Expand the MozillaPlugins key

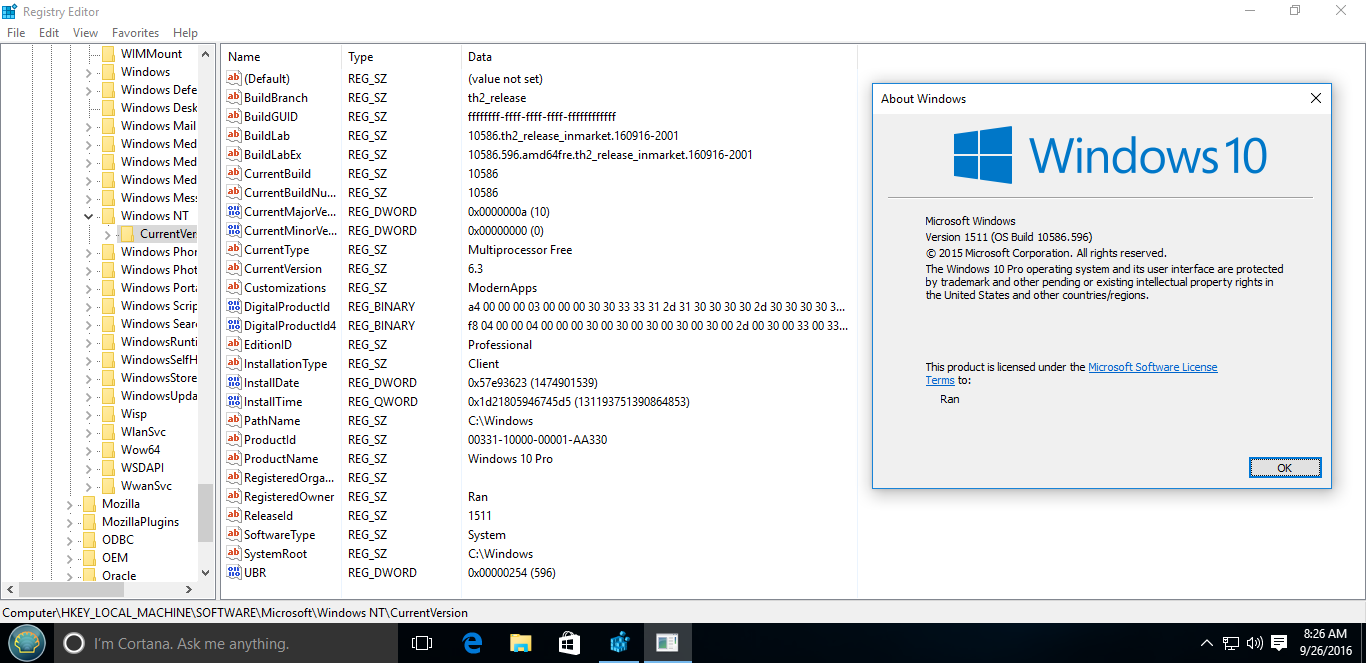(x=69, y=522)
